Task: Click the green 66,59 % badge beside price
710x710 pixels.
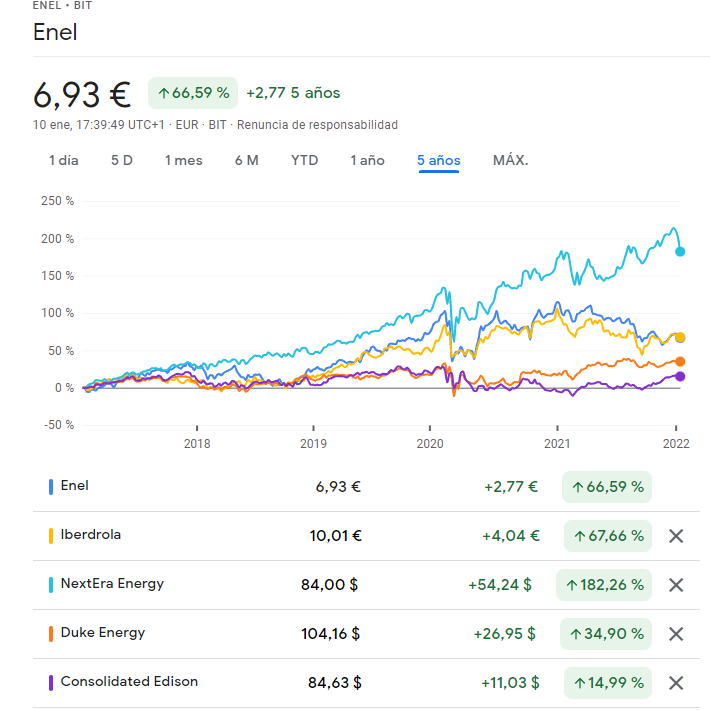Action: point(193,93)
